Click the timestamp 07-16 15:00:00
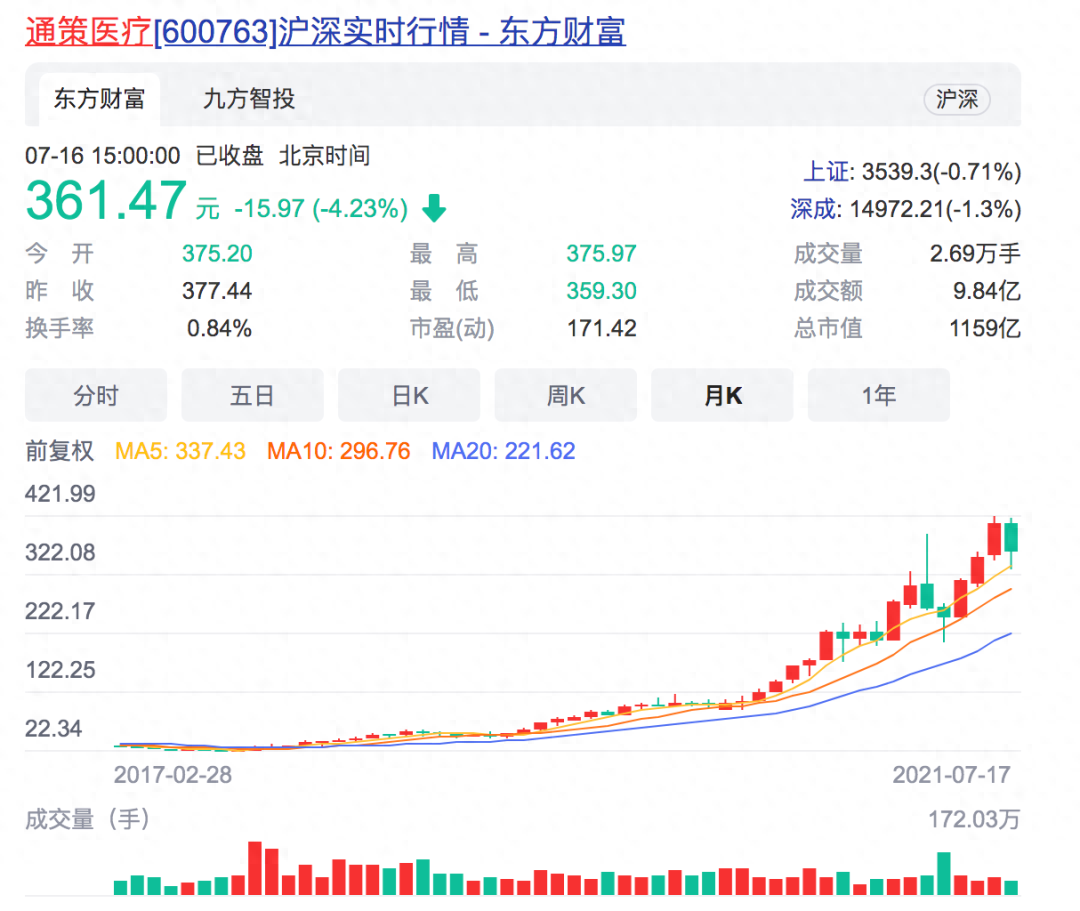 pyautogui.click(x=103, y=156)
